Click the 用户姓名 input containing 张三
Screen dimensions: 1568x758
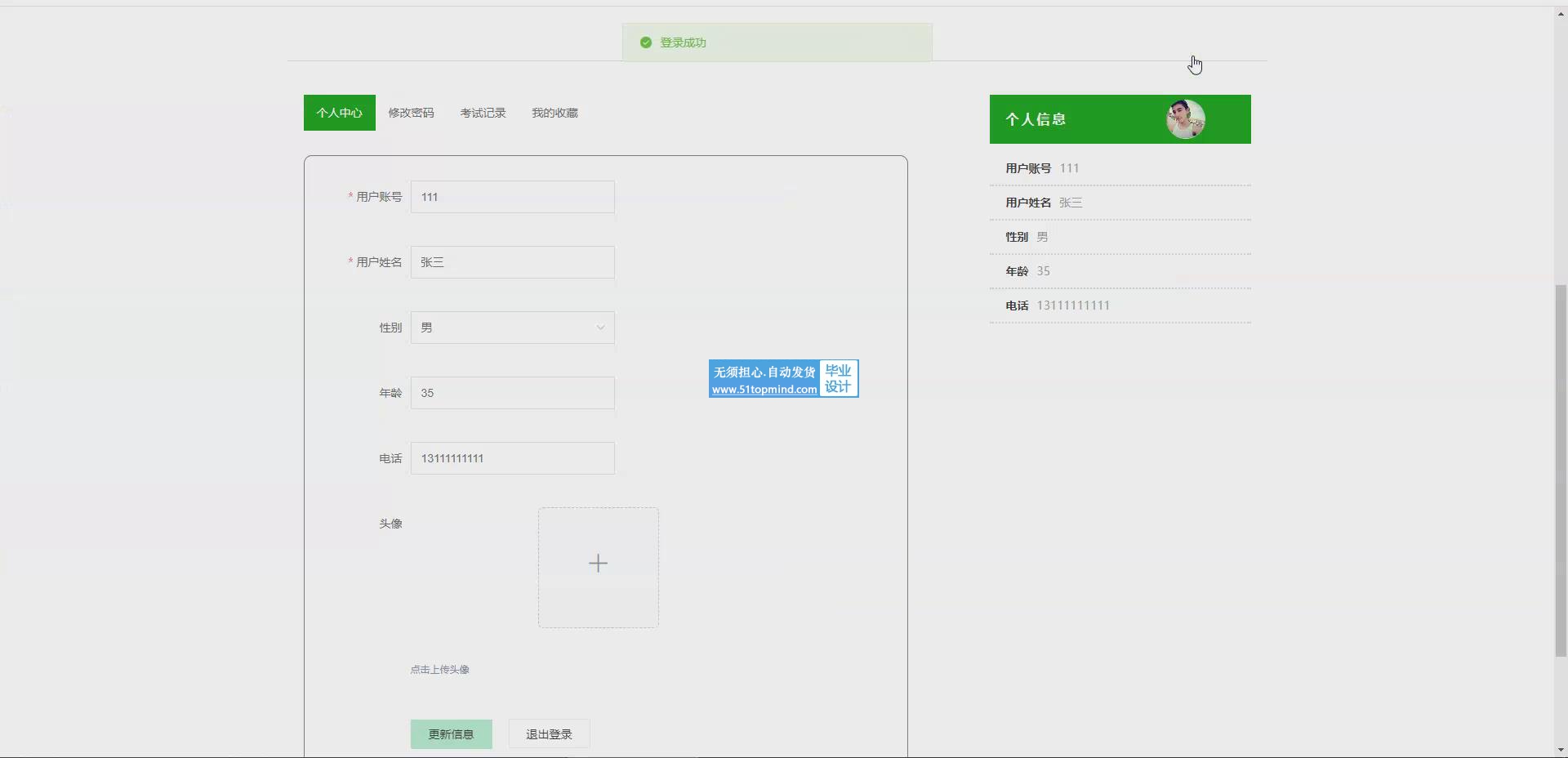(x=512, y=262)
